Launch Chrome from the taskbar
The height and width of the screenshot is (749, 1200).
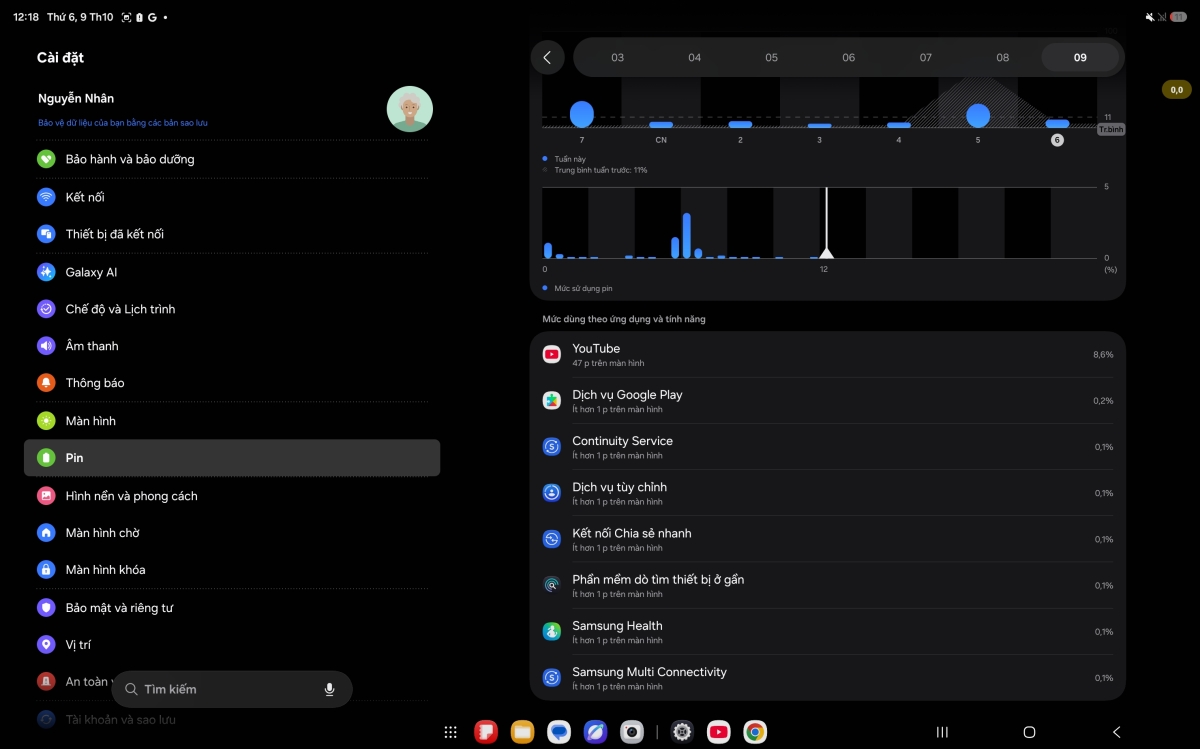point(755,732)
